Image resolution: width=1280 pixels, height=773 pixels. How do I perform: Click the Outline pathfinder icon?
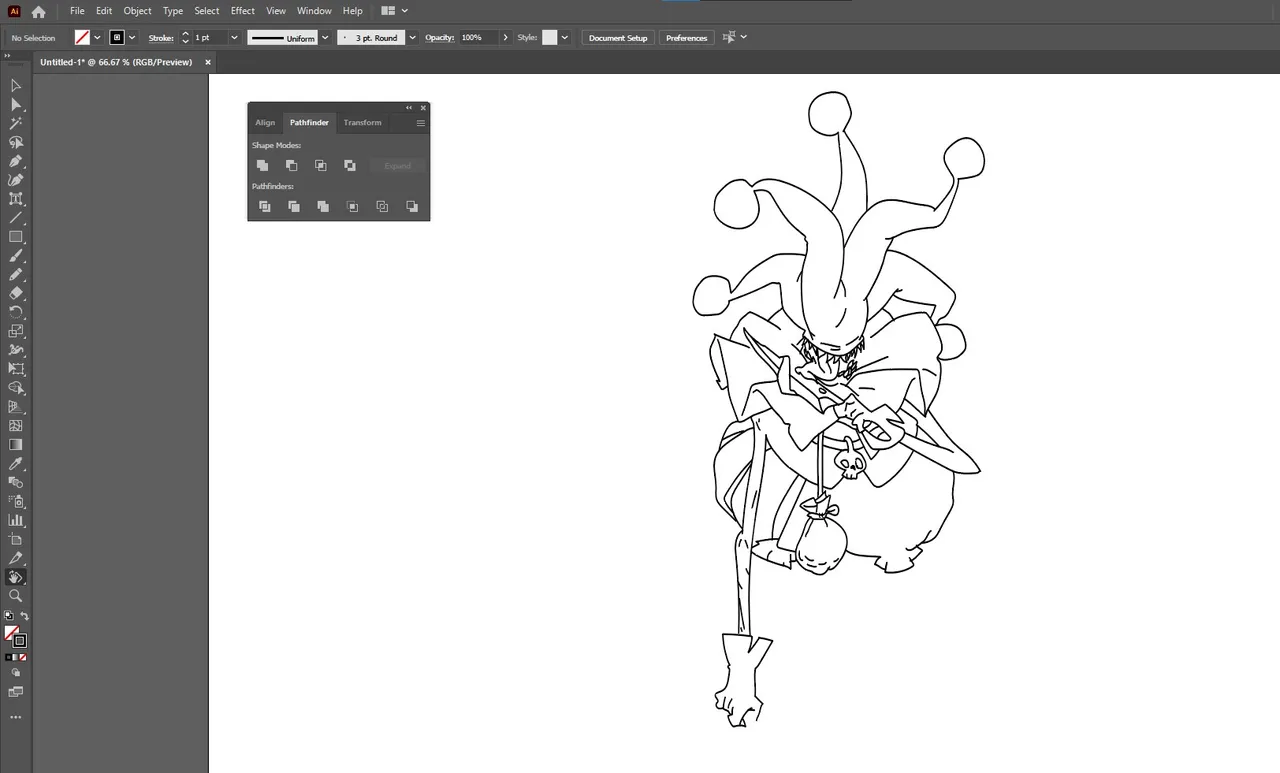pyautogui.click(x=382, y=206)
